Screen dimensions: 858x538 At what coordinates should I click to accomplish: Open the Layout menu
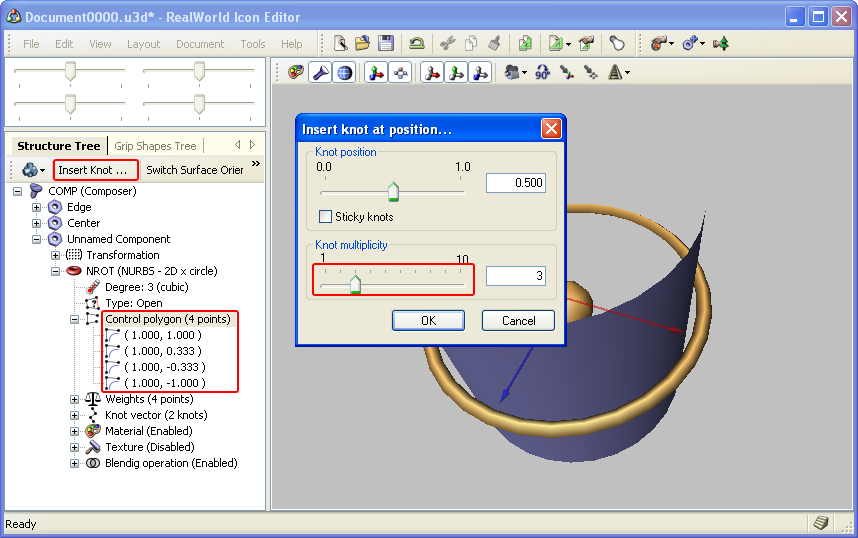(x=143, y=44)
